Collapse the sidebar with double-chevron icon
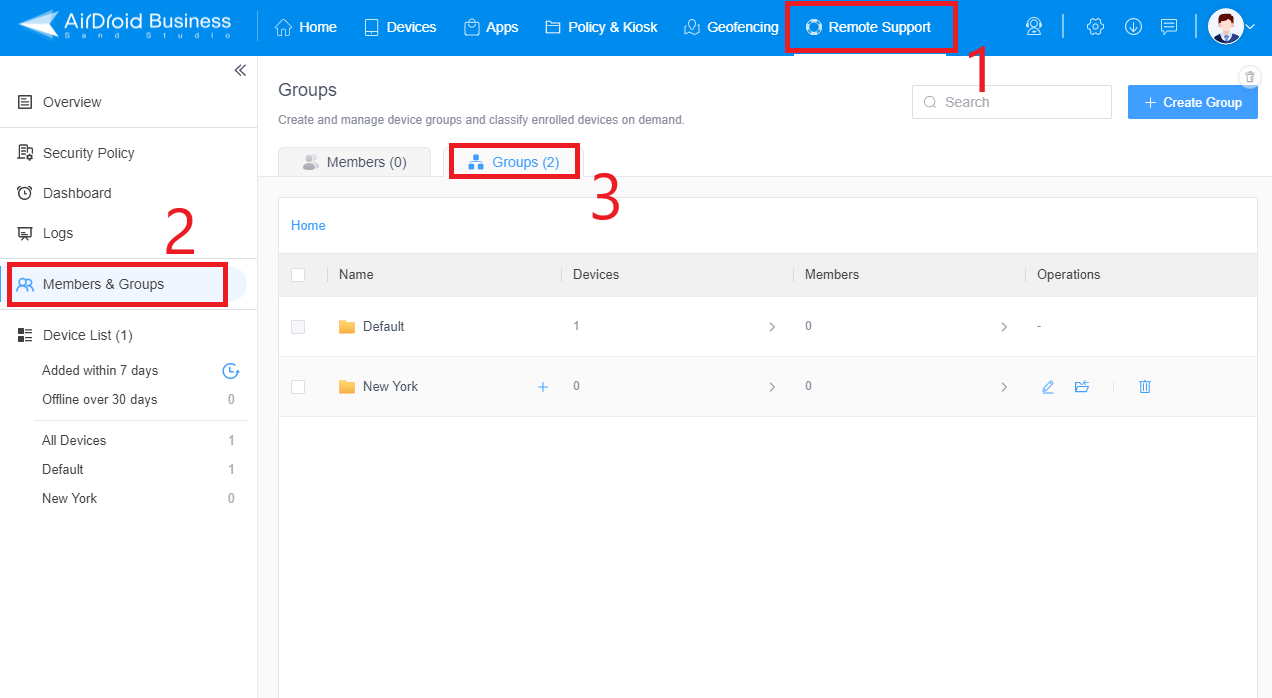1272x698 pixels. click(240, 70)
